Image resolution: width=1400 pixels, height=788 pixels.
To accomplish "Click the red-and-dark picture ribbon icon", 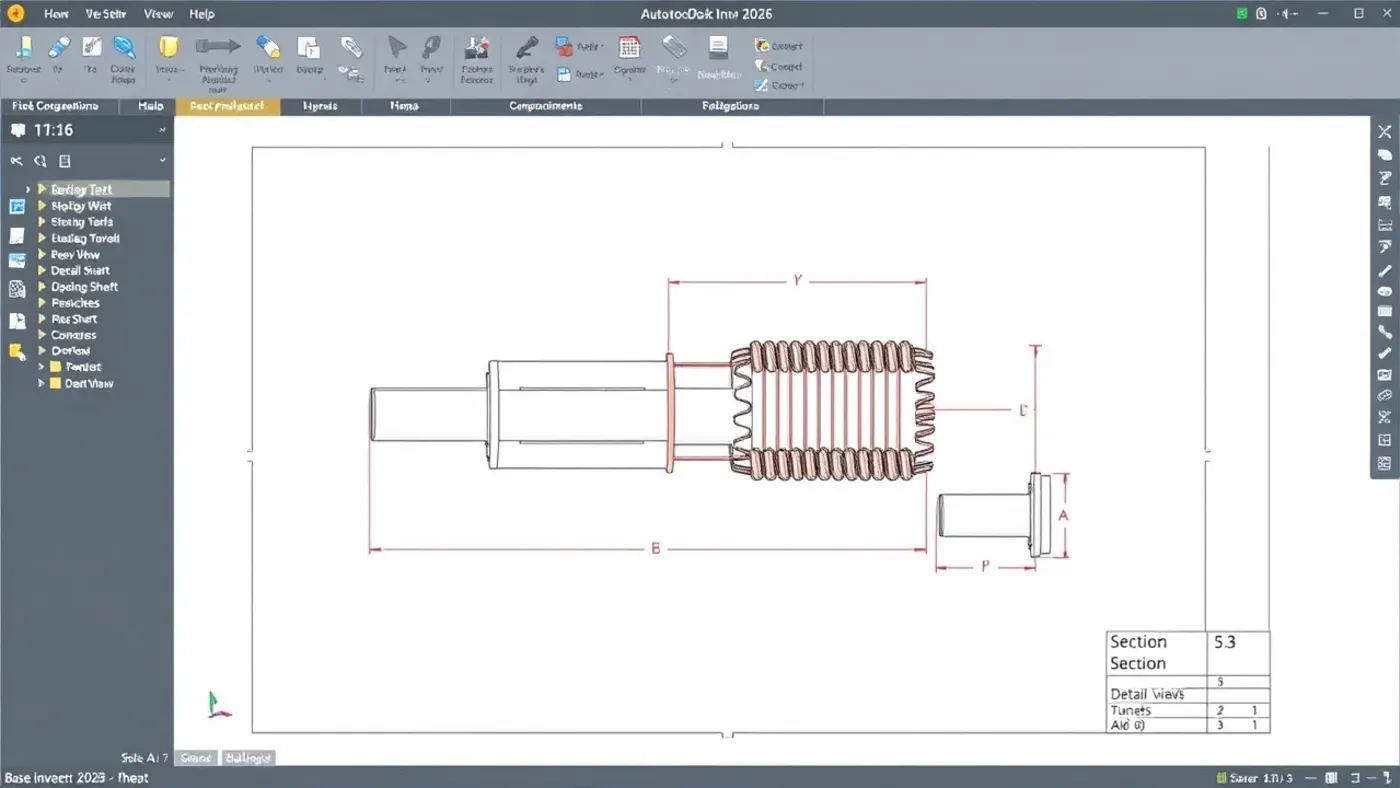I will click(x=477, y=47).
